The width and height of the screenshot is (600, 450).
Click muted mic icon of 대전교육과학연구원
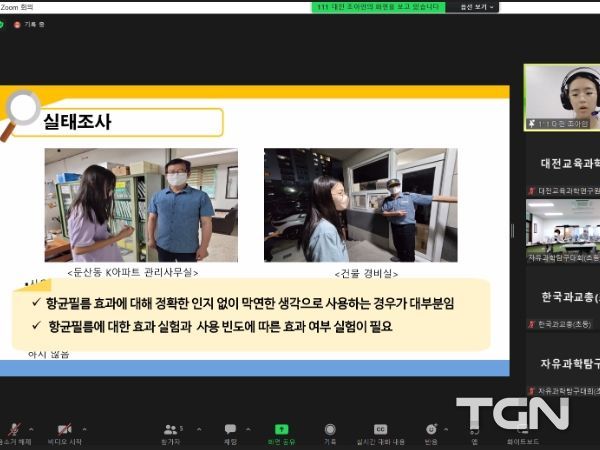coord(531,191)
